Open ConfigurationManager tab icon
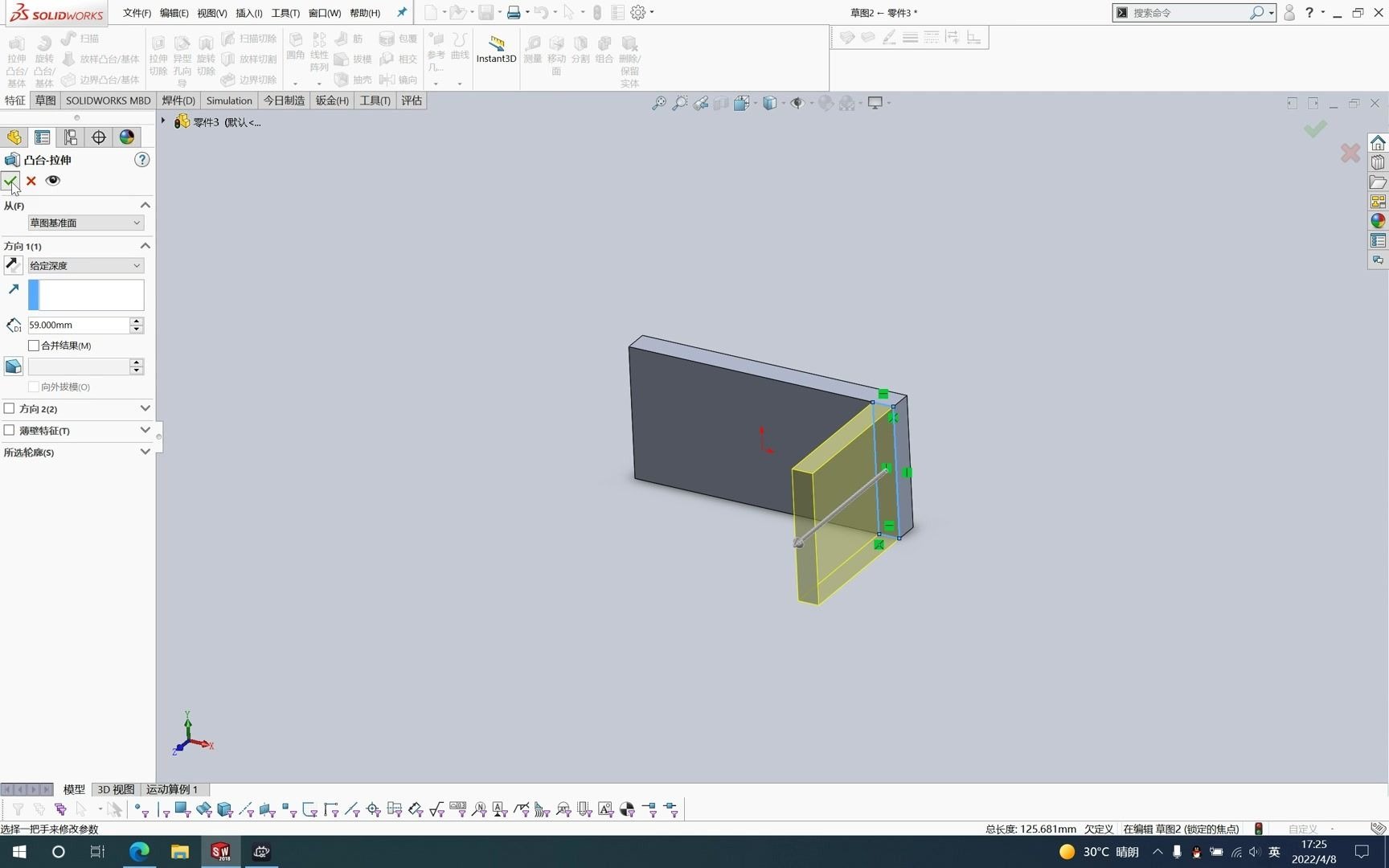The width and height of the screenshot is (1389, 868). tap(71, 137)
